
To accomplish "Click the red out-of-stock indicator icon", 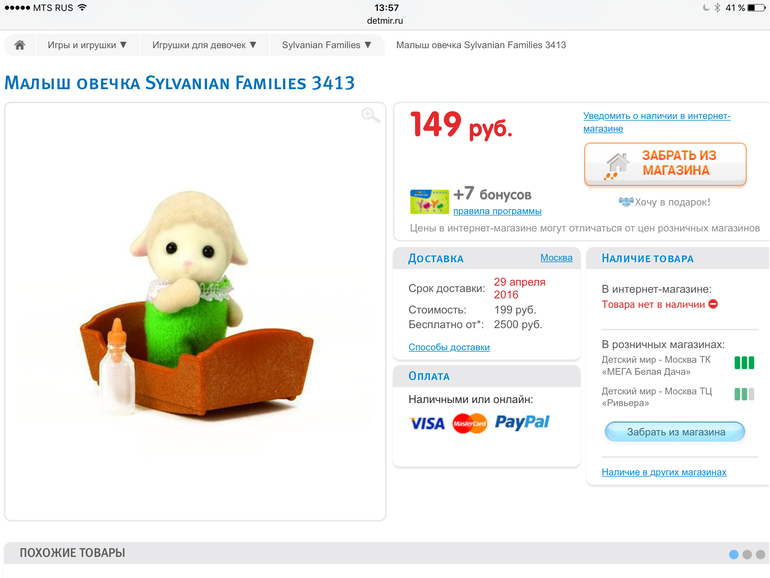I will [x=713, y=304].
